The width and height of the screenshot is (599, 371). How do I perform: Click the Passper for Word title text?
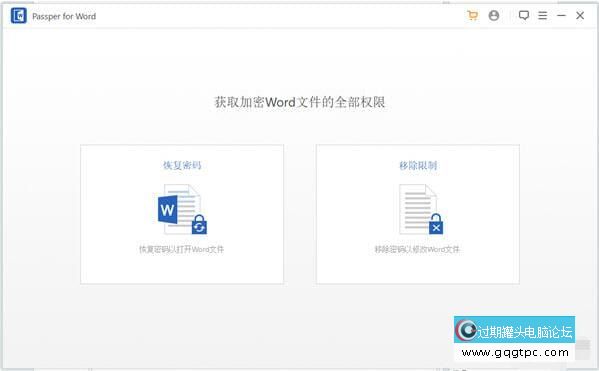(64, 16)
